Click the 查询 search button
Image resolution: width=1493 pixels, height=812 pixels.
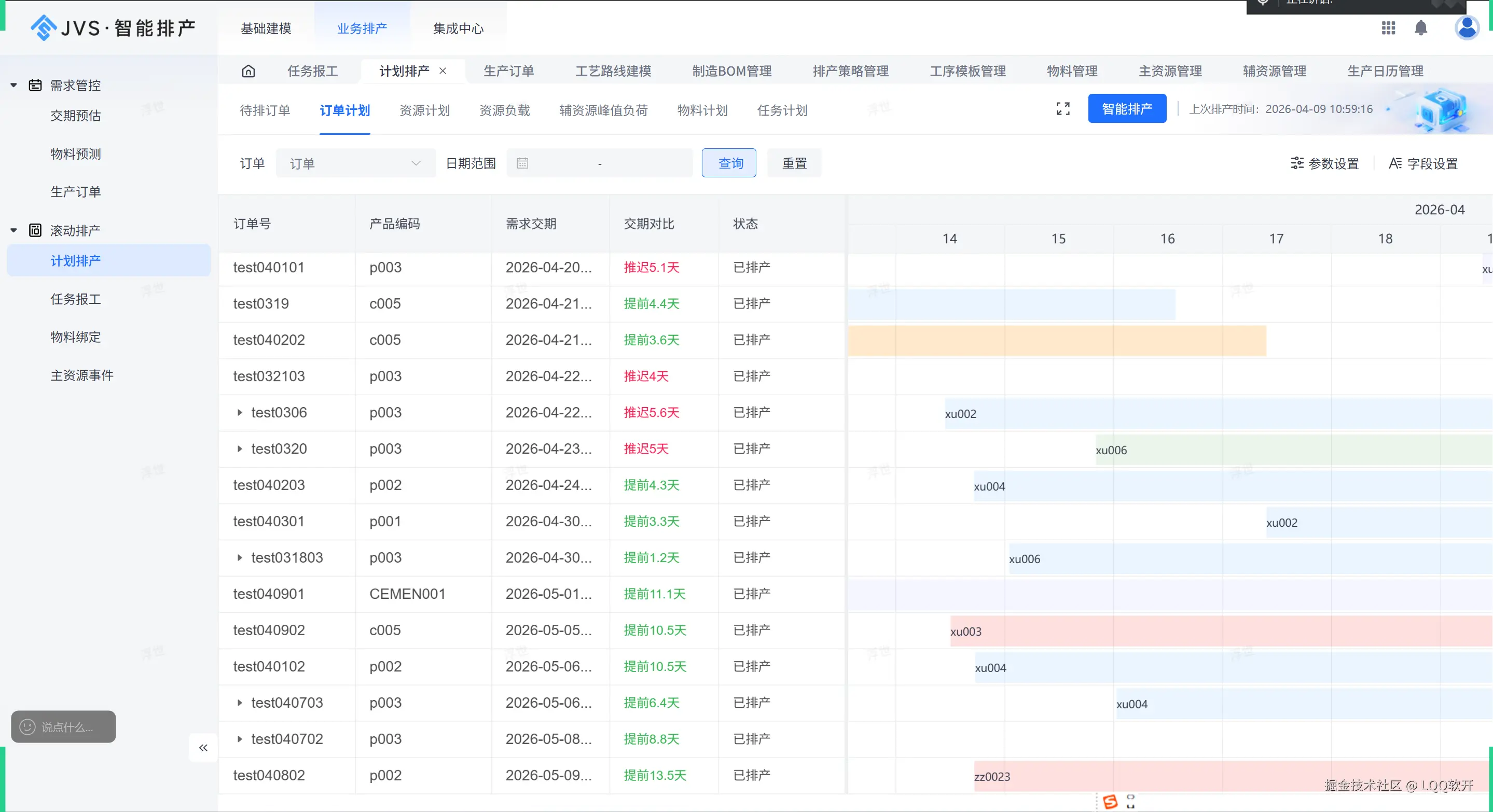[x=728, y=163]
